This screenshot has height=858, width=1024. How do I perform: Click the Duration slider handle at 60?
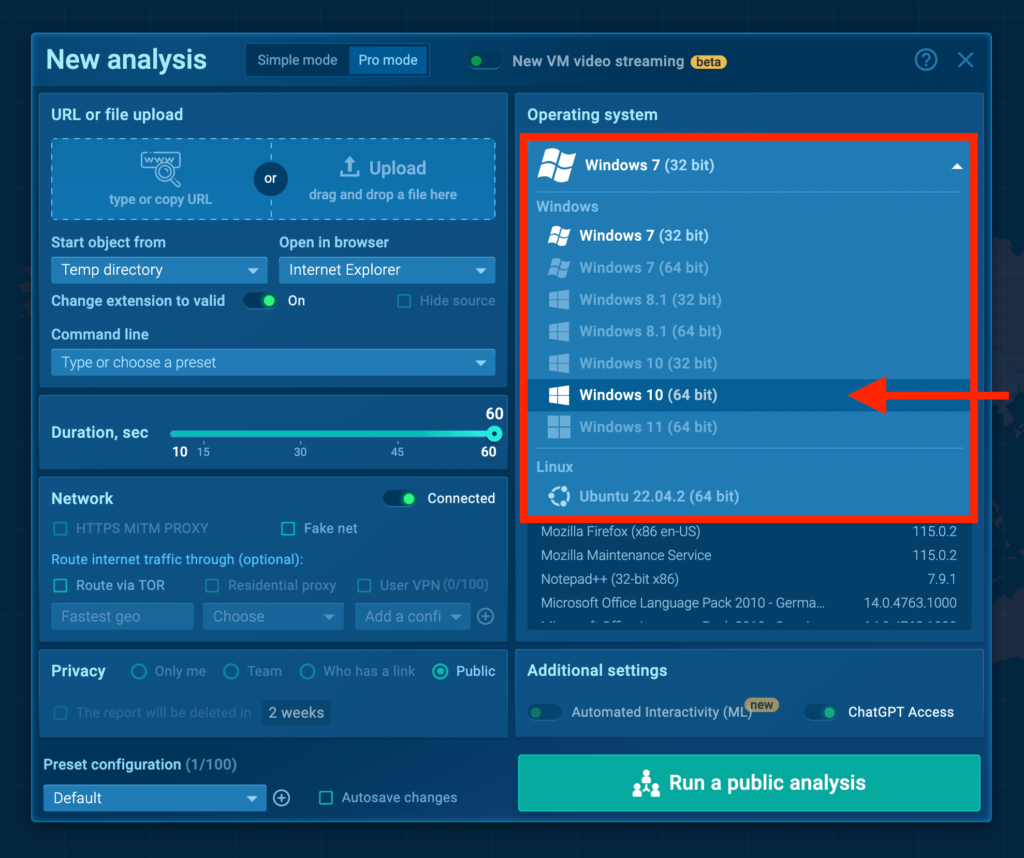tap(493, 433)
